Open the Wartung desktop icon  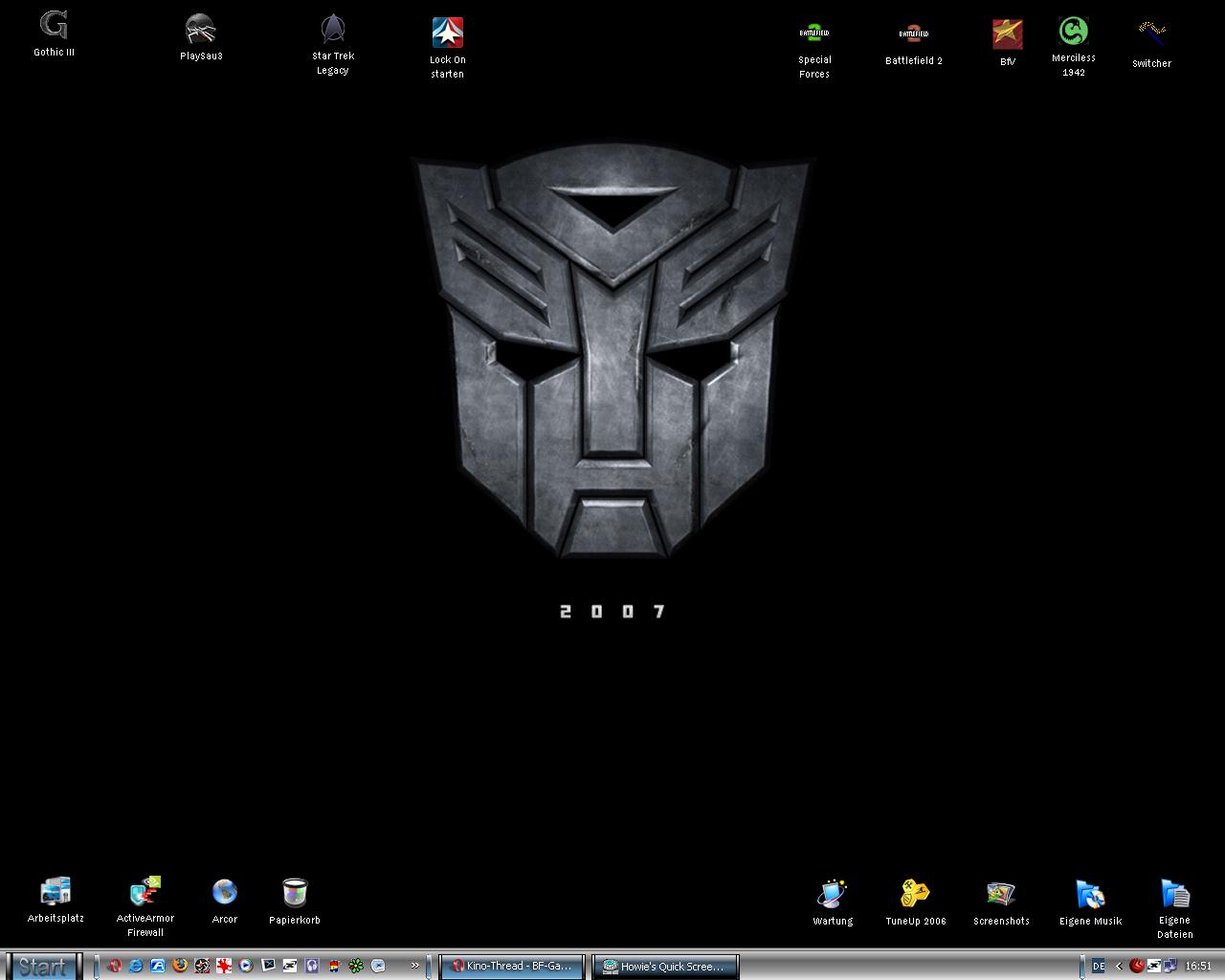point(833,902)
